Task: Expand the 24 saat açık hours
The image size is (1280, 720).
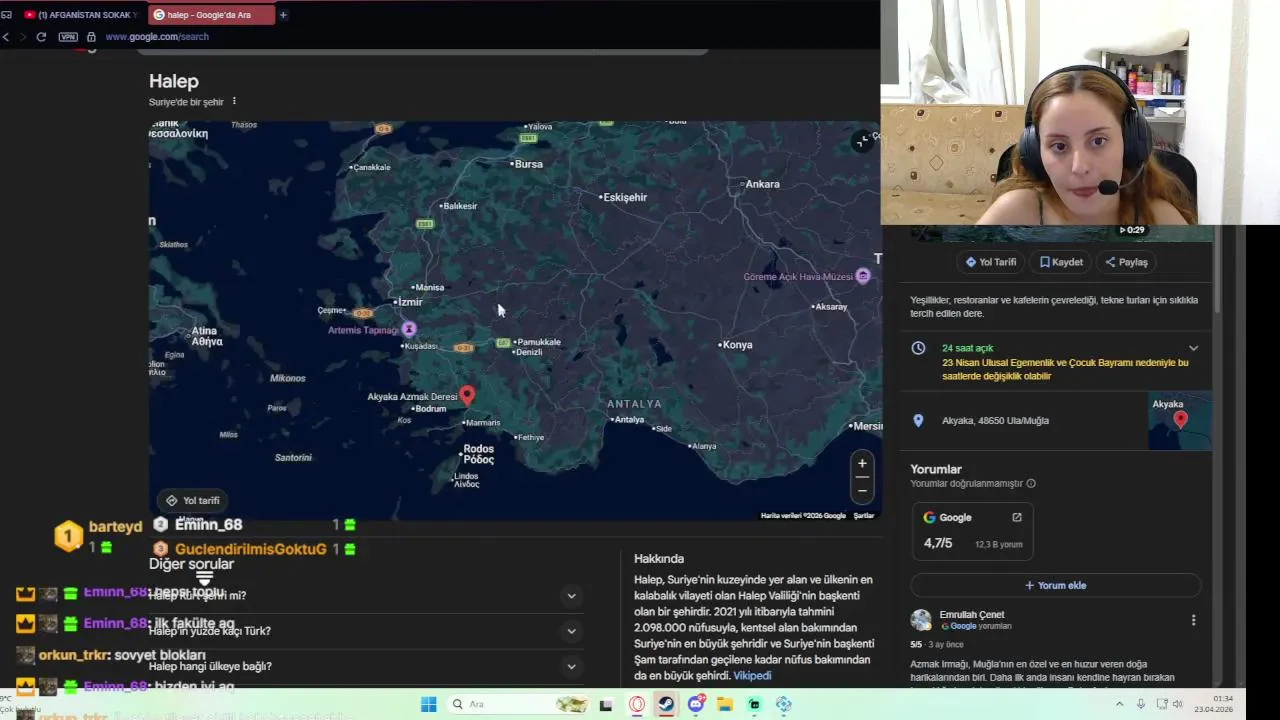Action: [x=1193, y=348]
